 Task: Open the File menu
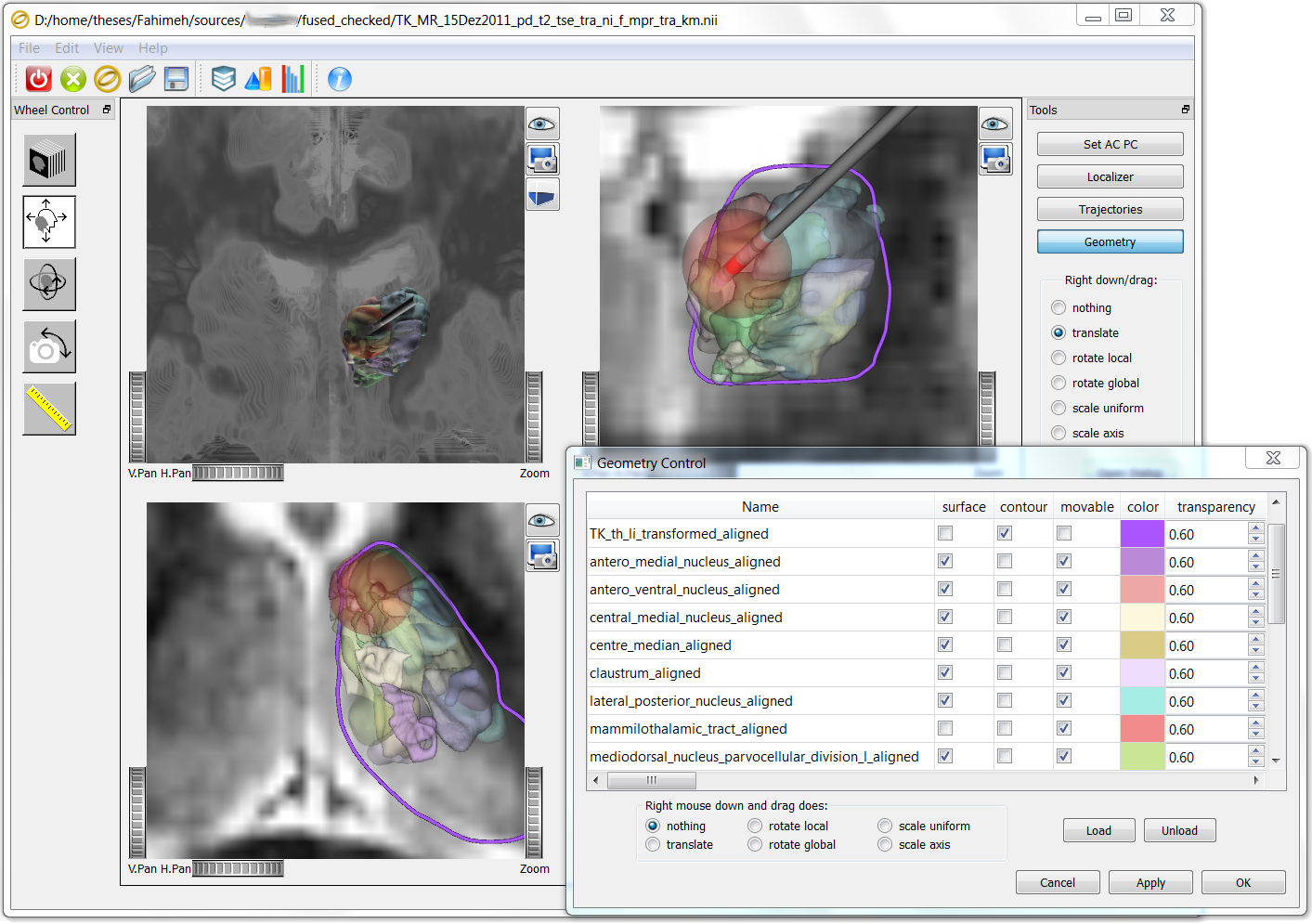pyautogui.click(x=29, y=48)
